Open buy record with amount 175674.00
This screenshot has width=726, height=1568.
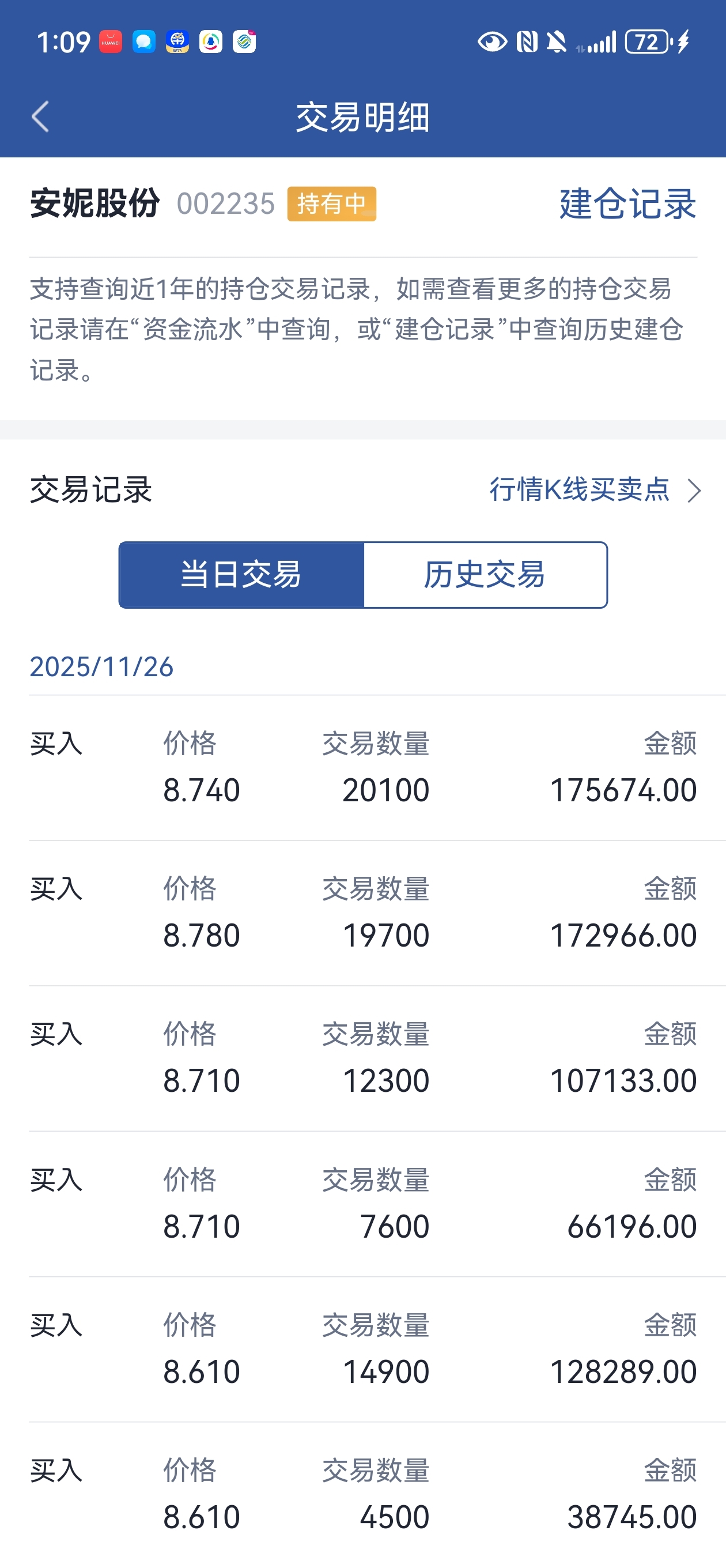pos(377,767)
